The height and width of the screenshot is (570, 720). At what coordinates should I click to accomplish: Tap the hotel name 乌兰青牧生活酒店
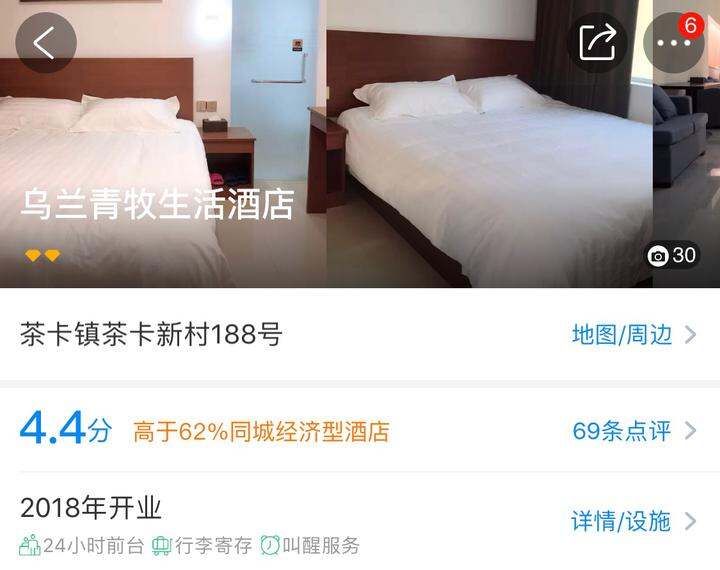(157, 204)
